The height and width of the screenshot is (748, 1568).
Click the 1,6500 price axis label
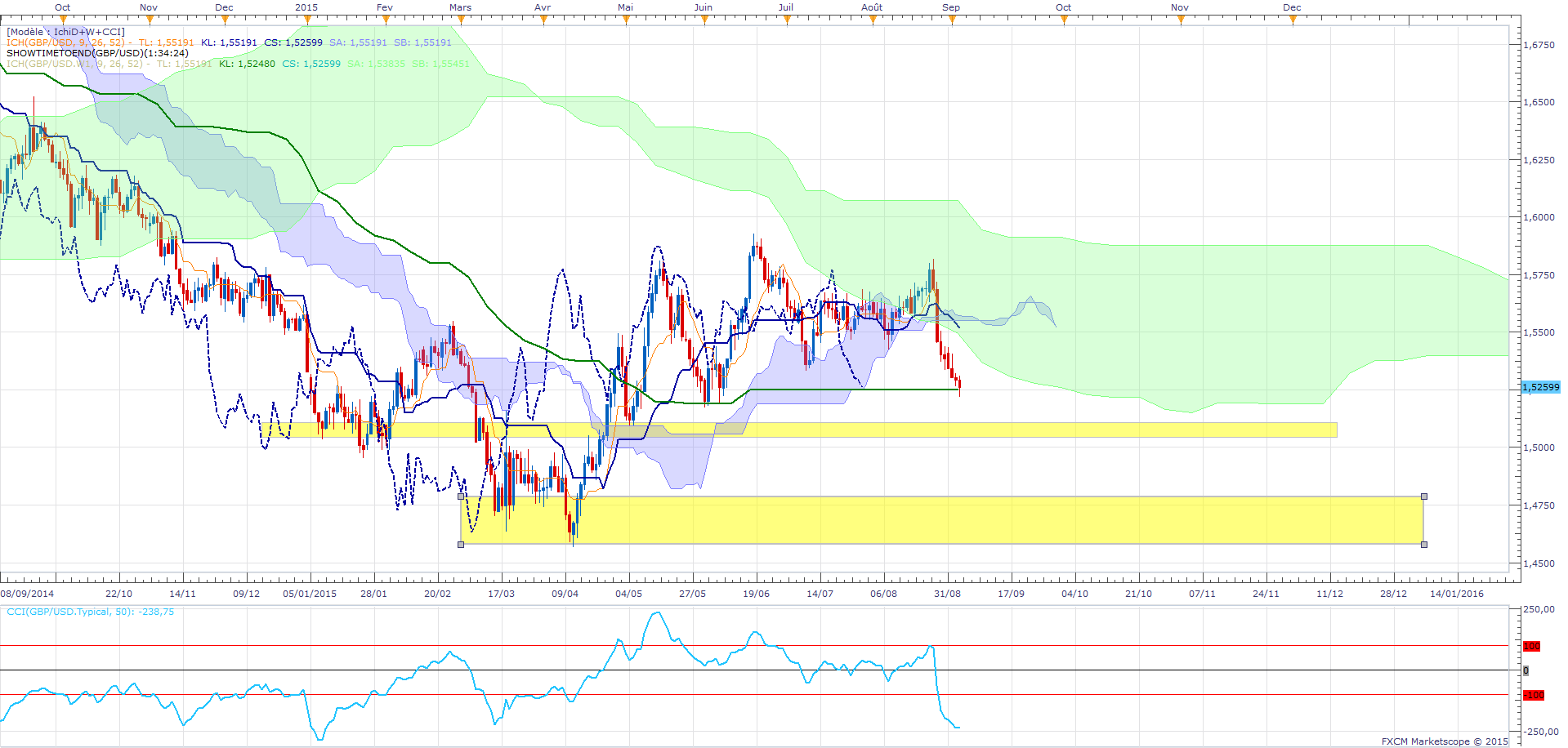click(1539, 102)
